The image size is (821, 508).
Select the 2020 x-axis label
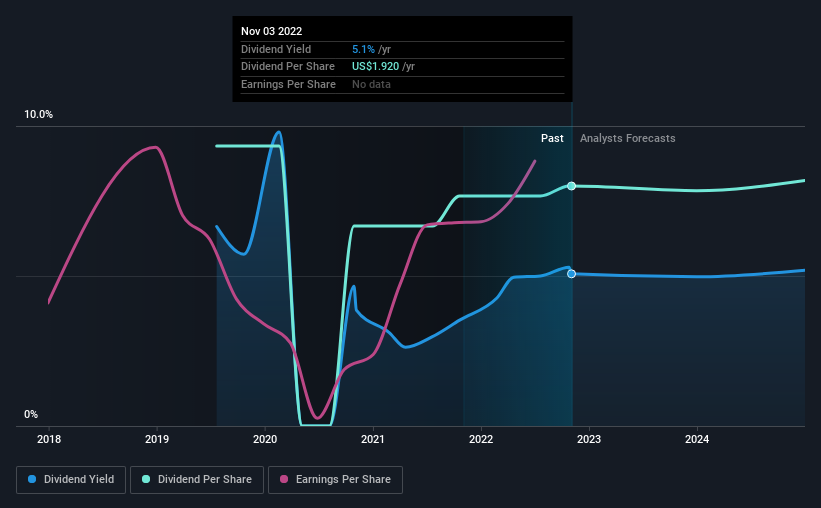(265, 439)
